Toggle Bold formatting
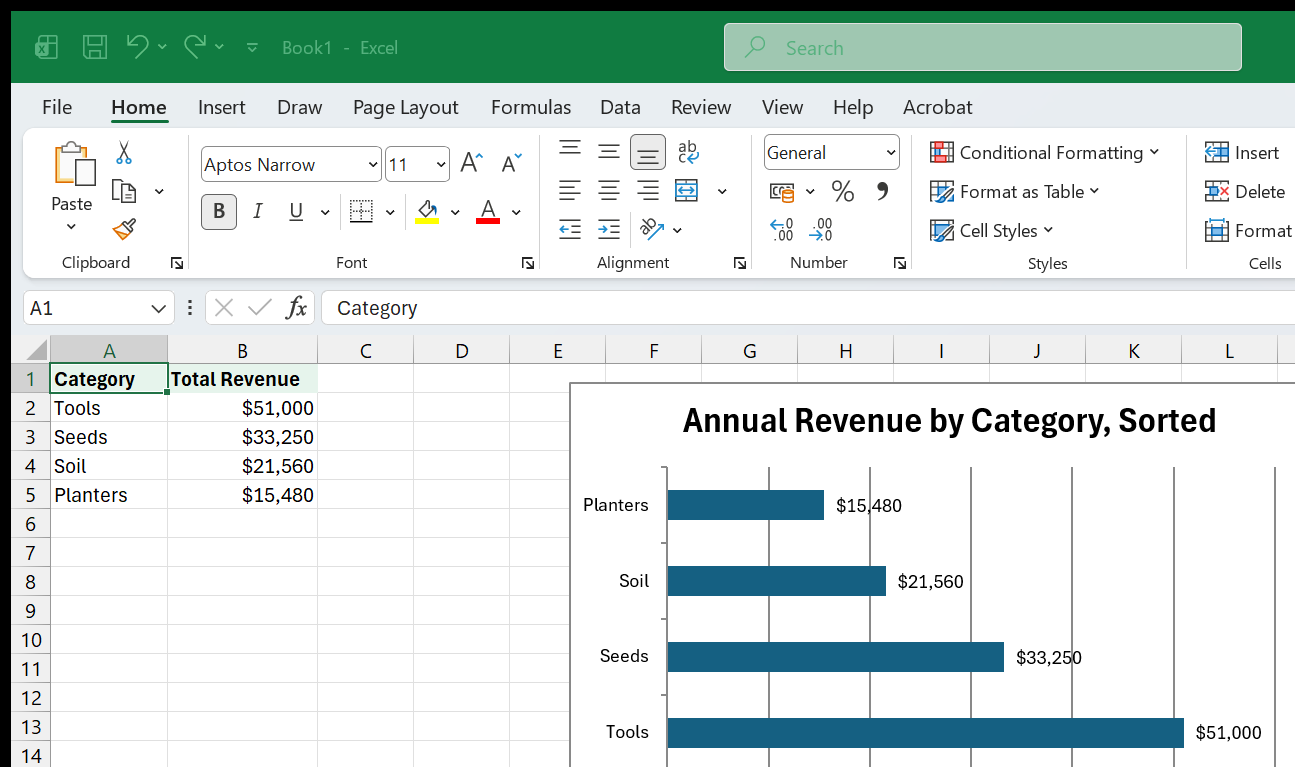This screenshot has height=767, width=1295. (x=219, y=211)
